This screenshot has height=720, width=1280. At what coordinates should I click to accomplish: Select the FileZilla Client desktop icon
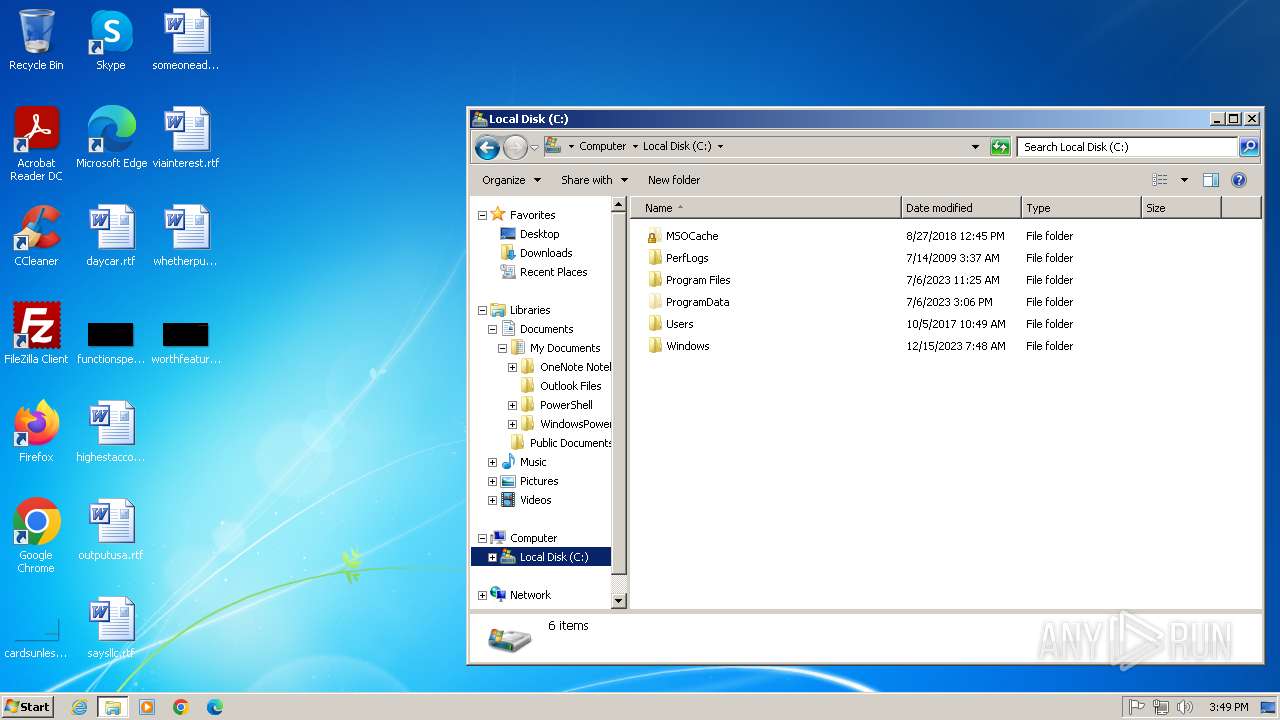(36, 334)
